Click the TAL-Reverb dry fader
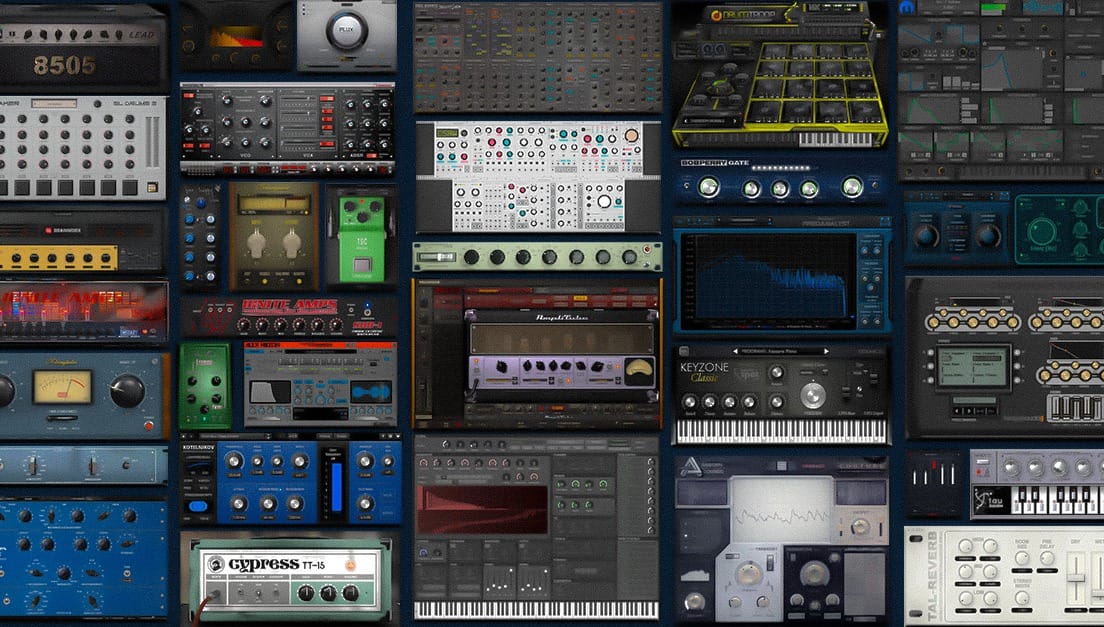Image resolution: width=1104 pixels, height=627 pixels. tap(1076, 577)
